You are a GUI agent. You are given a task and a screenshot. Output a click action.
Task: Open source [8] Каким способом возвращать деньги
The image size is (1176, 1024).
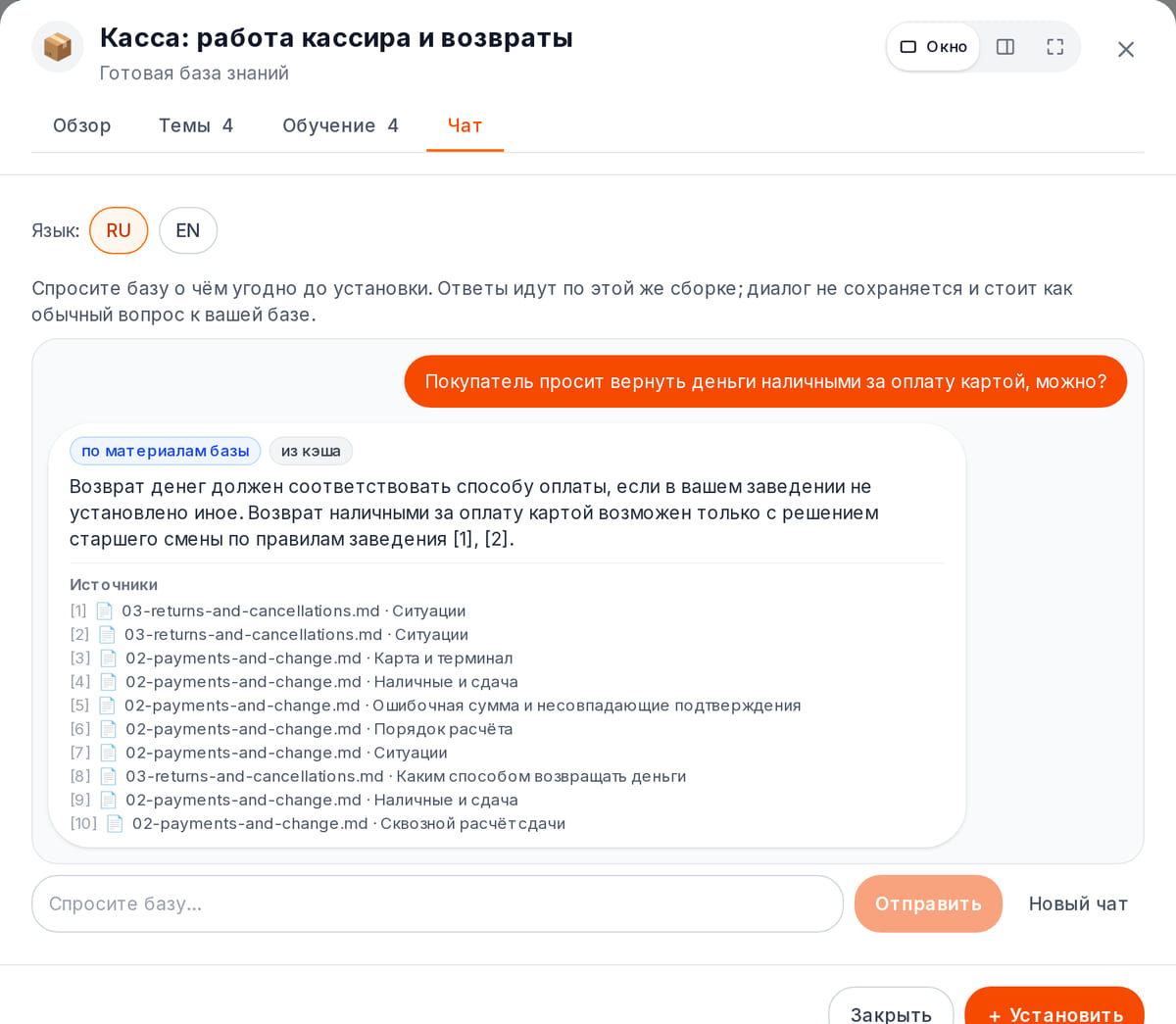click(378, 775)
